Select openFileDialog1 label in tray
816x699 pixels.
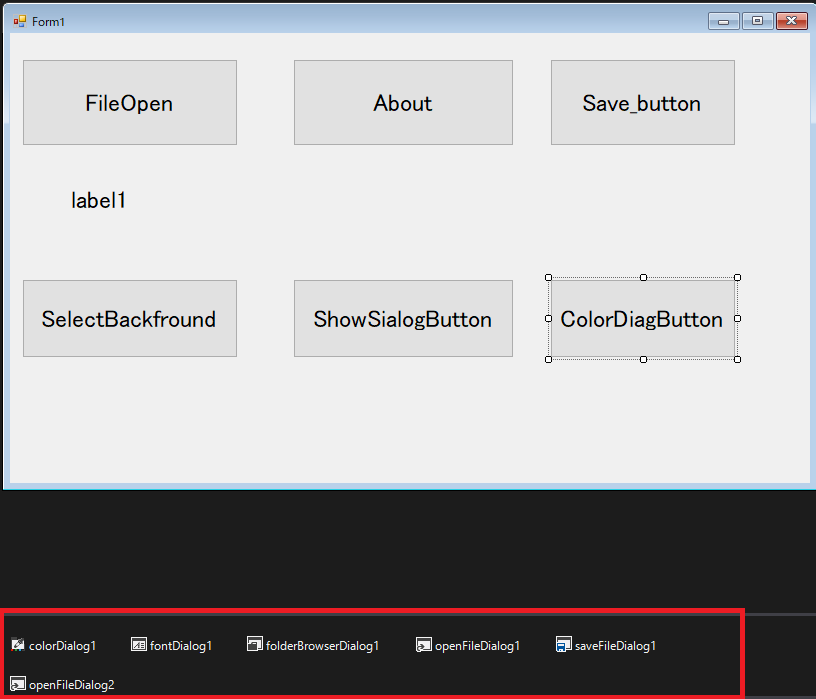pos(477,646)
